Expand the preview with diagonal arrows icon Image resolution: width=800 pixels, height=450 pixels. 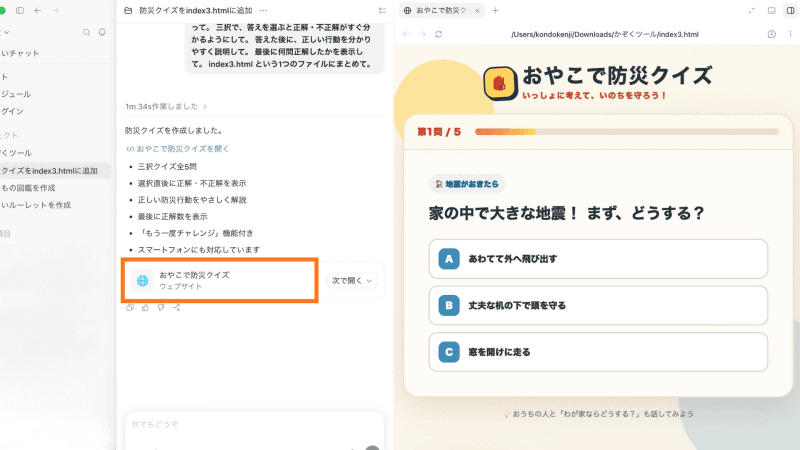[752, 10]
